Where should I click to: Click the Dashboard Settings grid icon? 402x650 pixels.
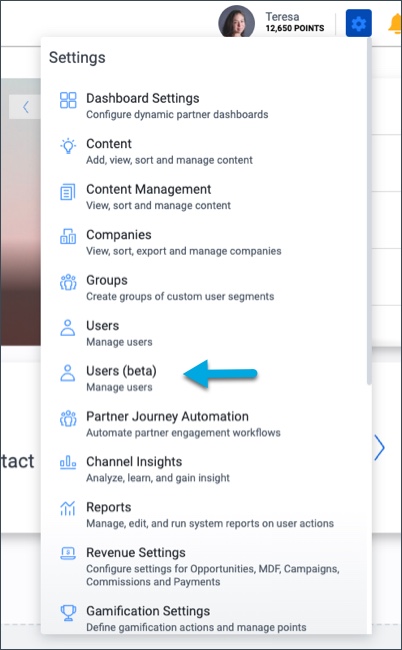[68, 100]
